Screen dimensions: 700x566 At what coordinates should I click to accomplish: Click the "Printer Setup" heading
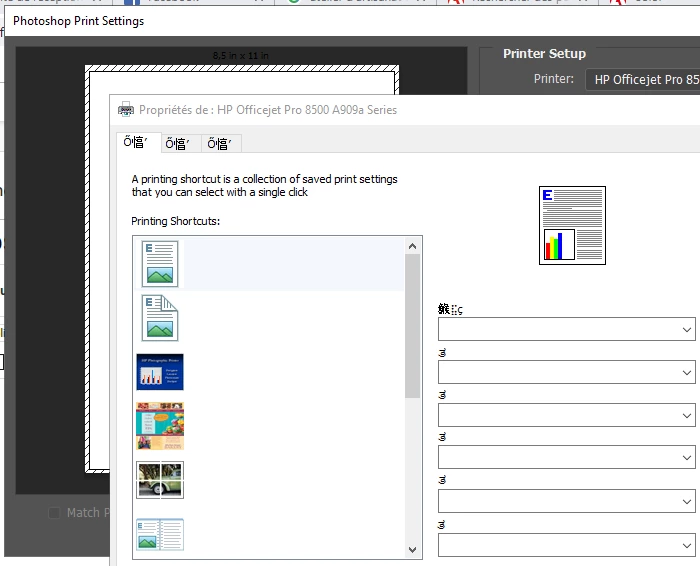(x=544, y=54)
